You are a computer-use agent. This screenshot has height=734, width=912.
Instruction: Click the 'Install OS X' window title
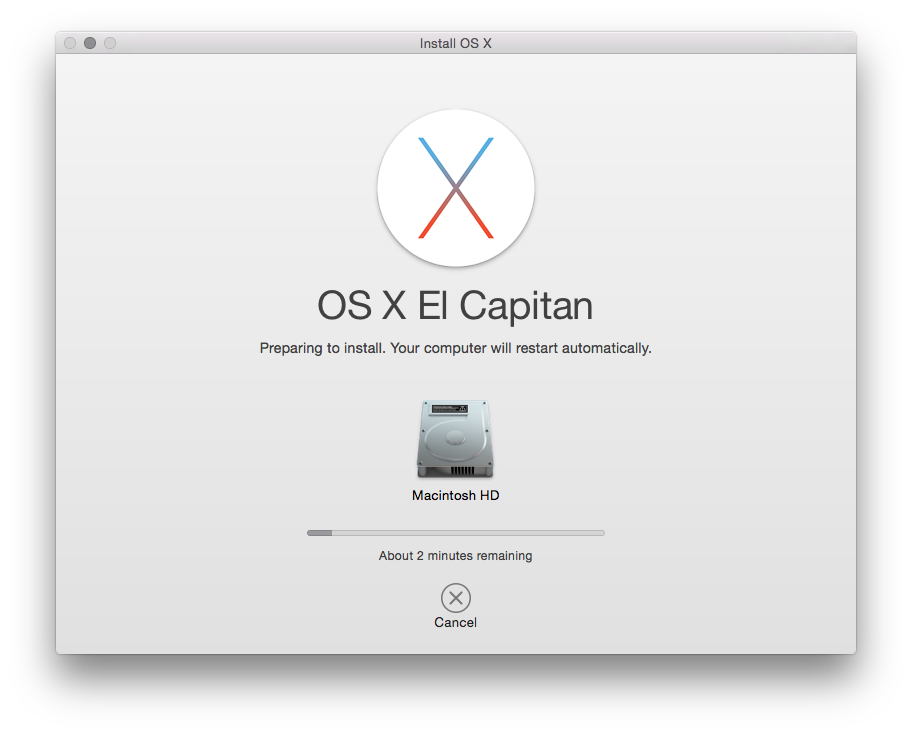pos(455,43)
